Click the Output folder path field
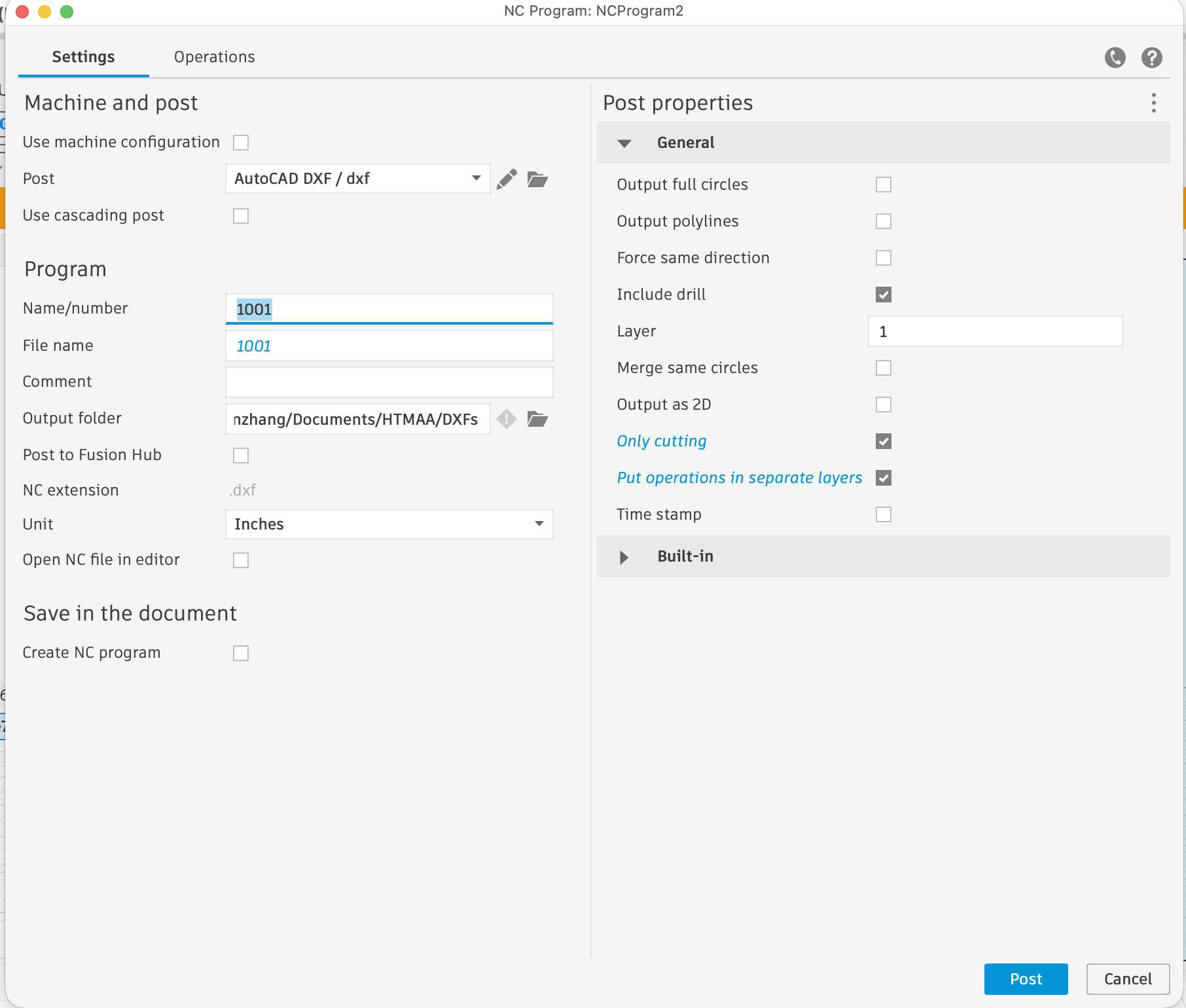1186x1008 pixels. click(x=357, y=419)
